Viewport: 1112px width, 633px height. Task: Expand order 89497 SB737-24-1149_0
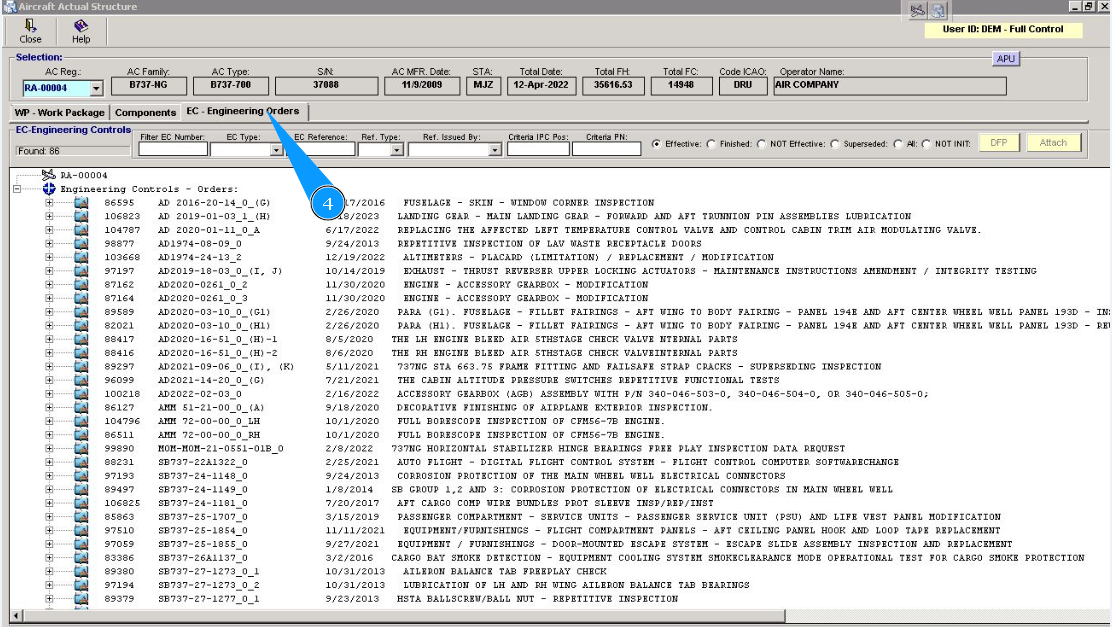point(49,489)
